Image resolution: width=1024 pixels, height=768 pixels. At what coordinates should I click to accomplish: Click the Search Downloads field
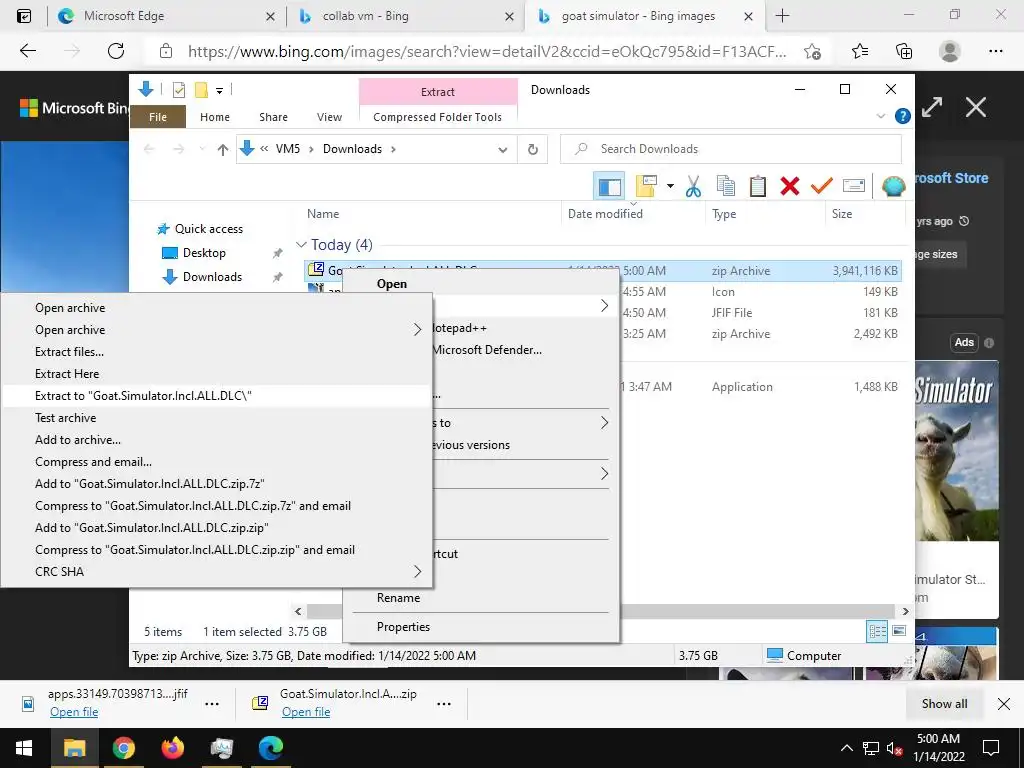click(x=731, y=149)
